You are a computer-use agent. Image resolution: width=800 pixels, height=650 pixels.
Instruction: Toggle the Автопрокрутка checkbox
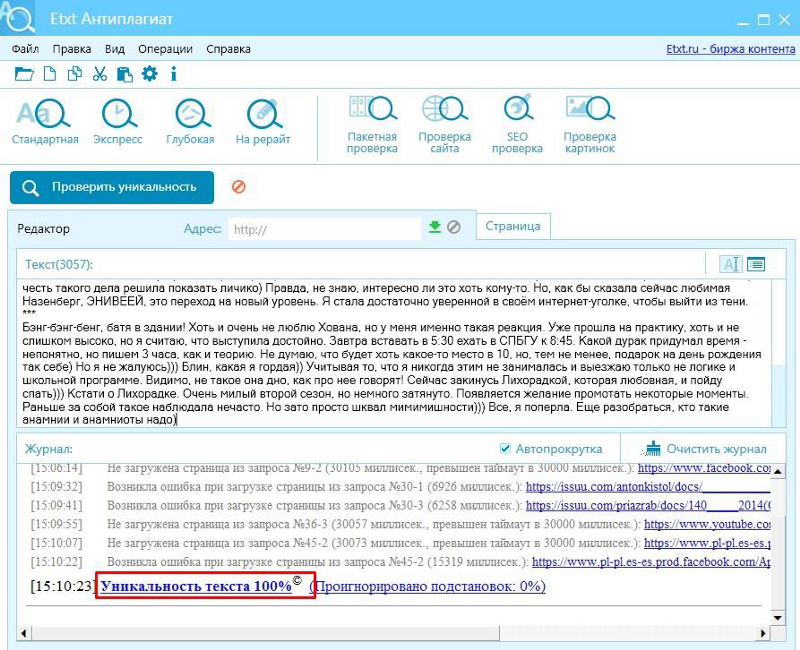click(x=506, y=449)
